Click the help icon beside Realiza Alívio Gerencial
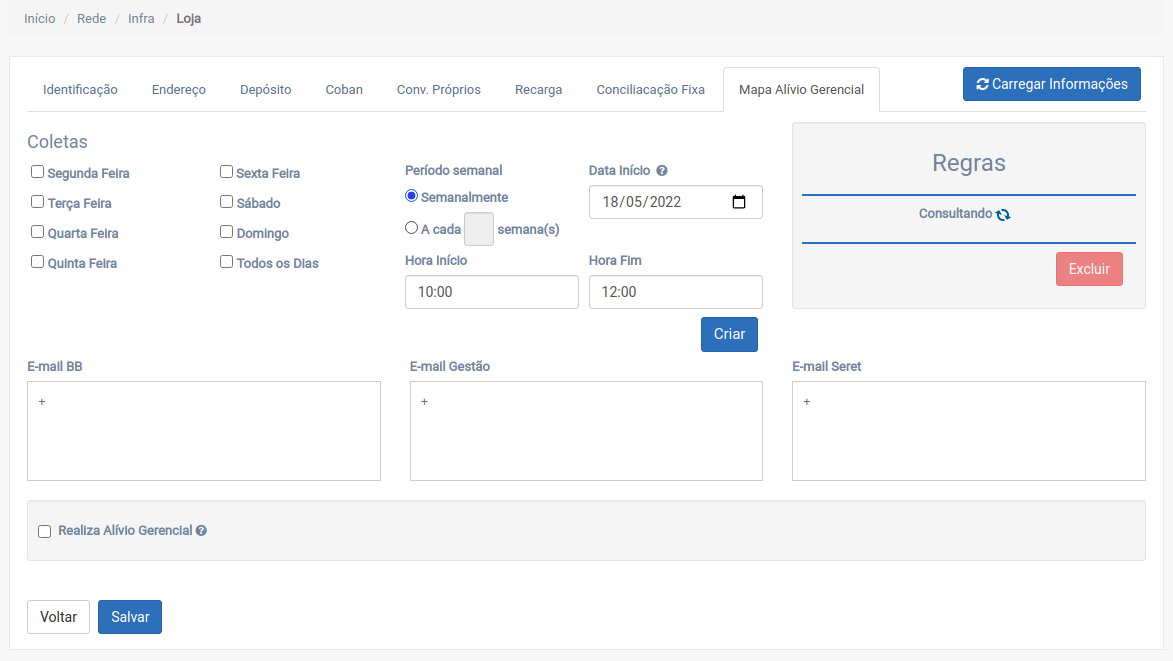1173x661 pixels. point(201,531)
